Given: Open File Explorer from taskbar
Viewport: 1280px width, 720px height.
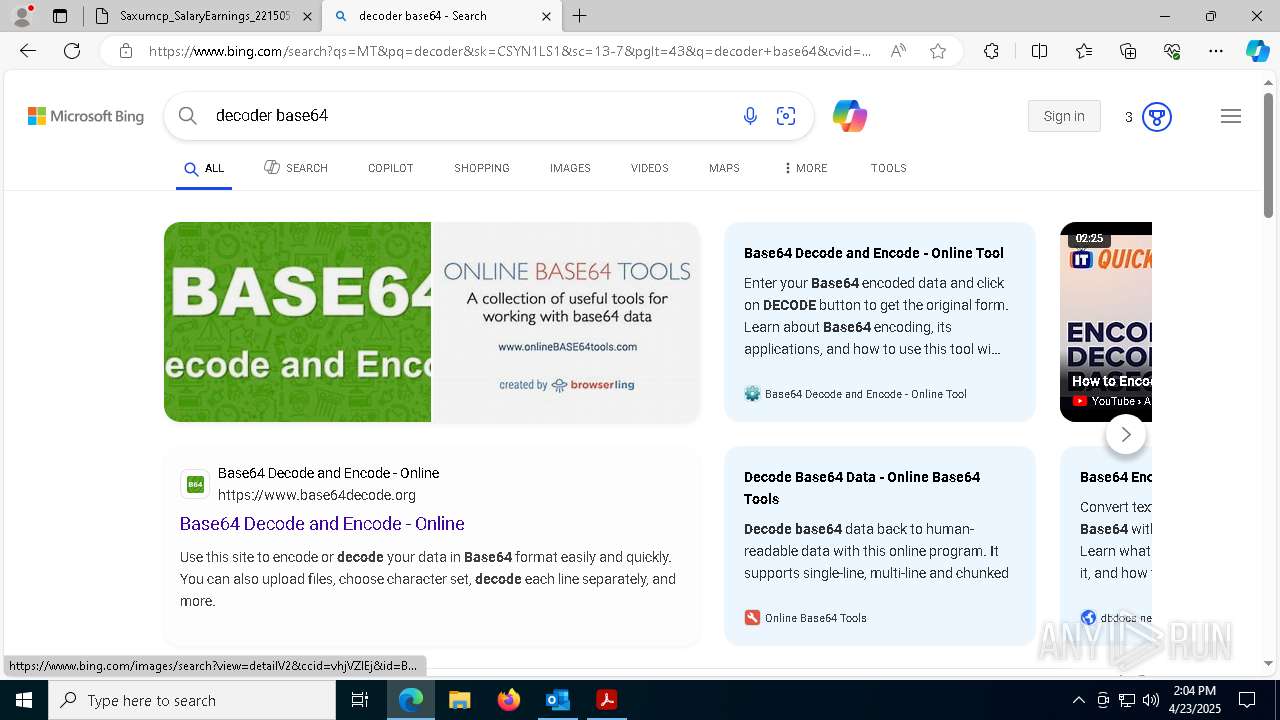Looking at the screenshot, I should pyautogui.click(x=459, y=700).
